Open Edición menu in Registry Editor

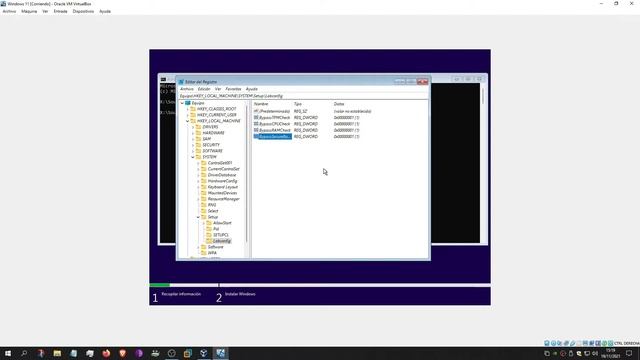pyautogui.click(x=204, y=89)
